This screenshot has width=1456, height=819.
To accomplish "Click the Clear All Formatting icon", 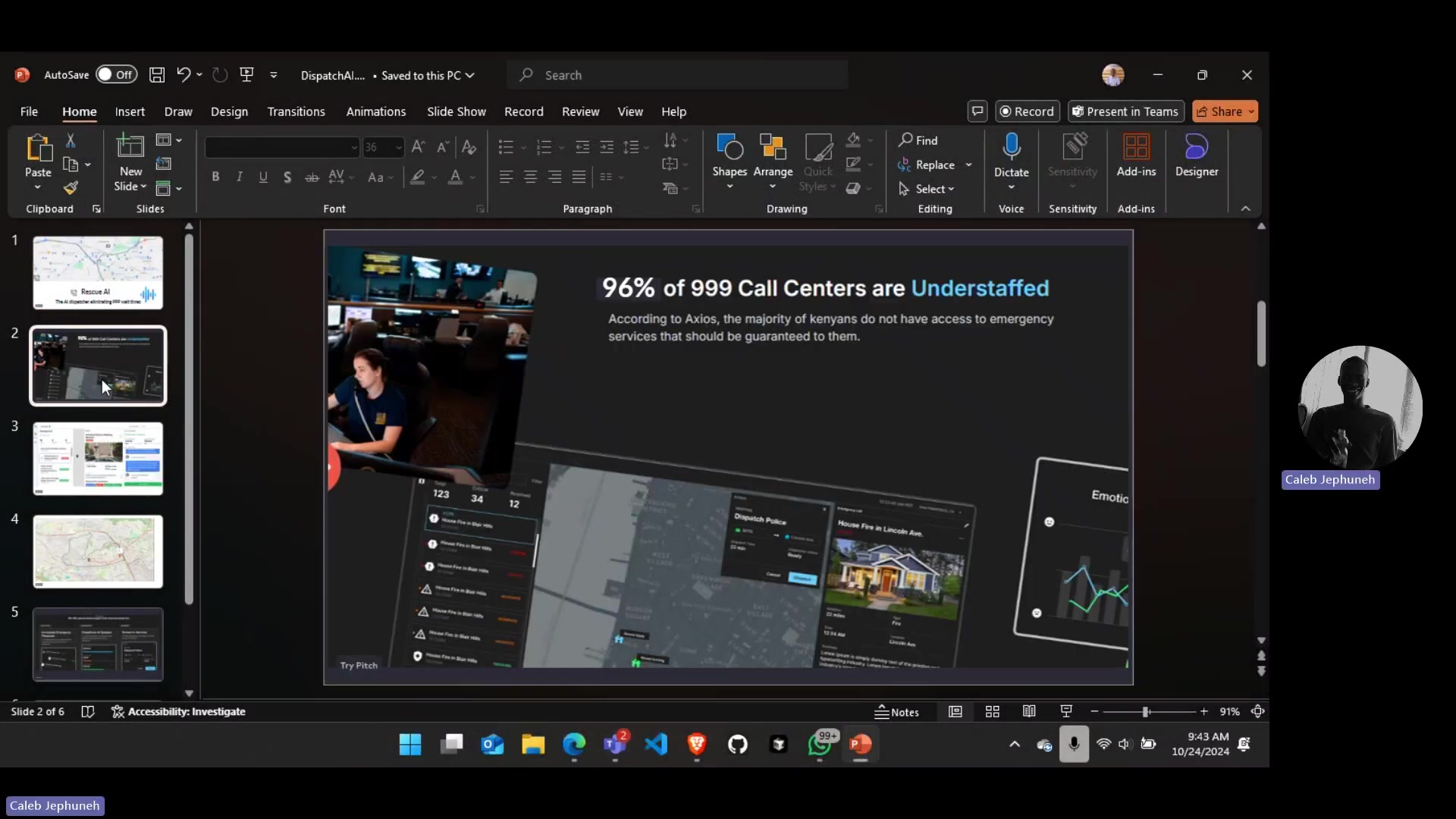I will tap(469, 147).
